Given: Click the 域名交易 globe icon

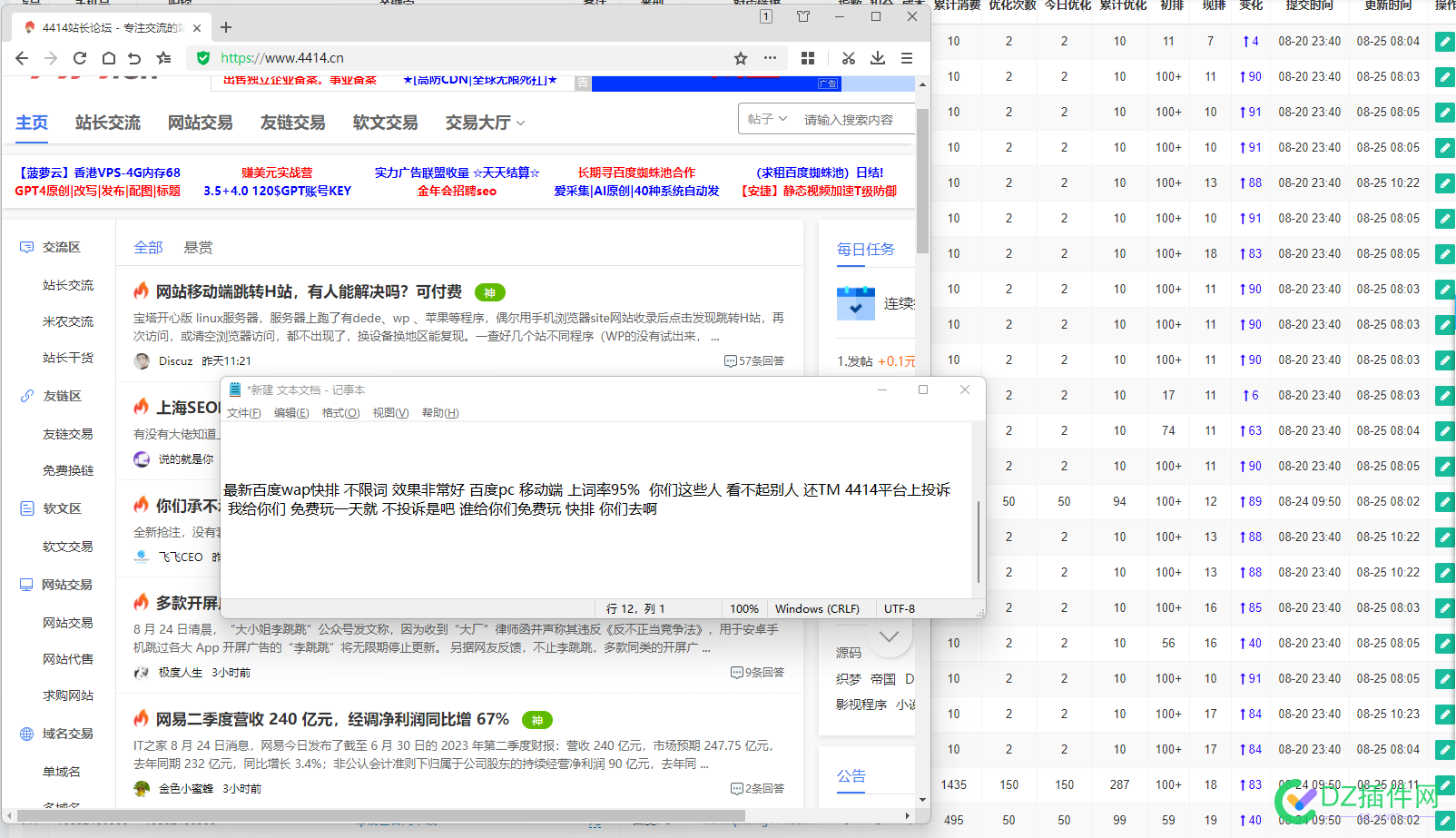Looking at the screenshot, I should click(x=26, y=734).
